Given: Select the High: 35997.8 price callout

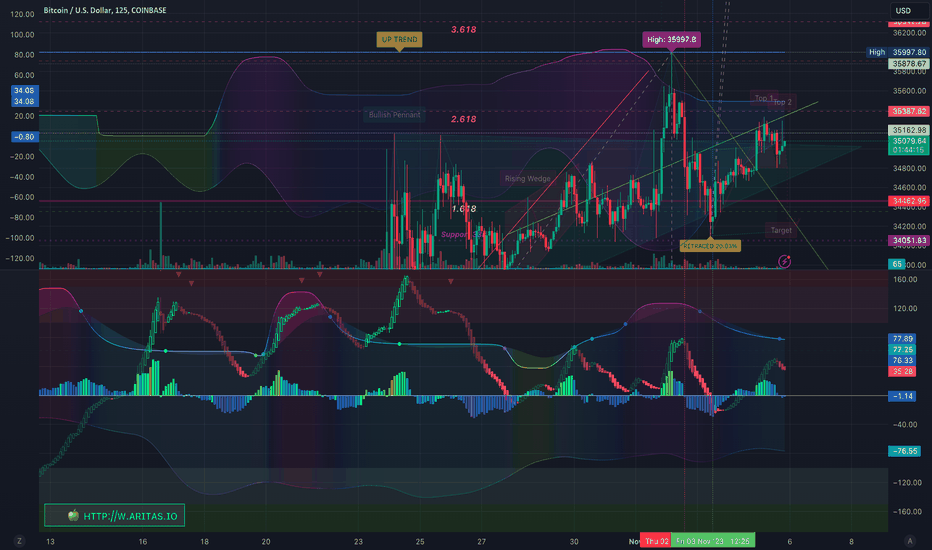Looking at the screenshot, I should (672, 39).
